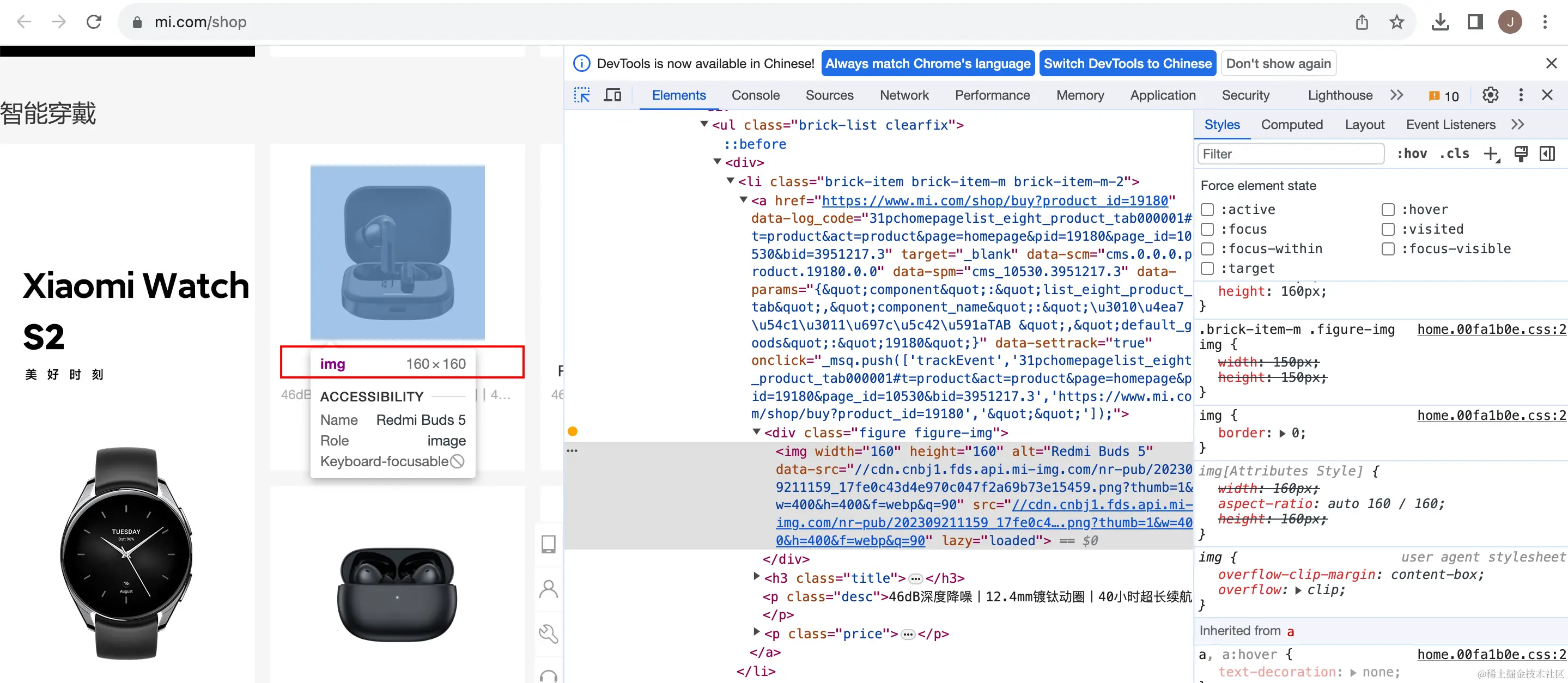The image size is (1568, 683).
Task: Open the Chrome downloads icon
Action: pos(1440,22)
